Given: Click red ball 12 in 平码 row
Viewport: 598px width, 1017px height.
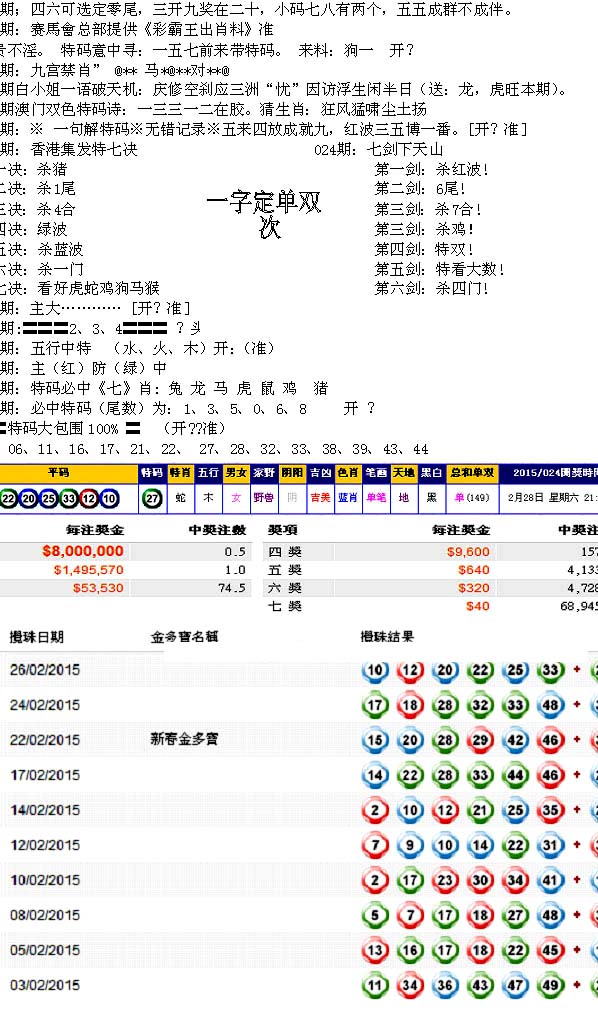Looking at the screenshot, I should point(89,498).
